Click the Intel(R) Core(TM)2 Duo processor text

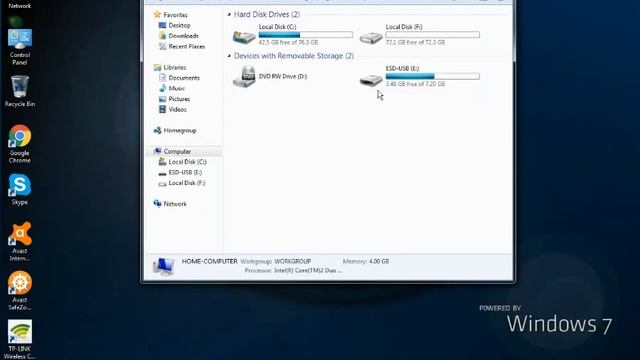coord(308,271)
